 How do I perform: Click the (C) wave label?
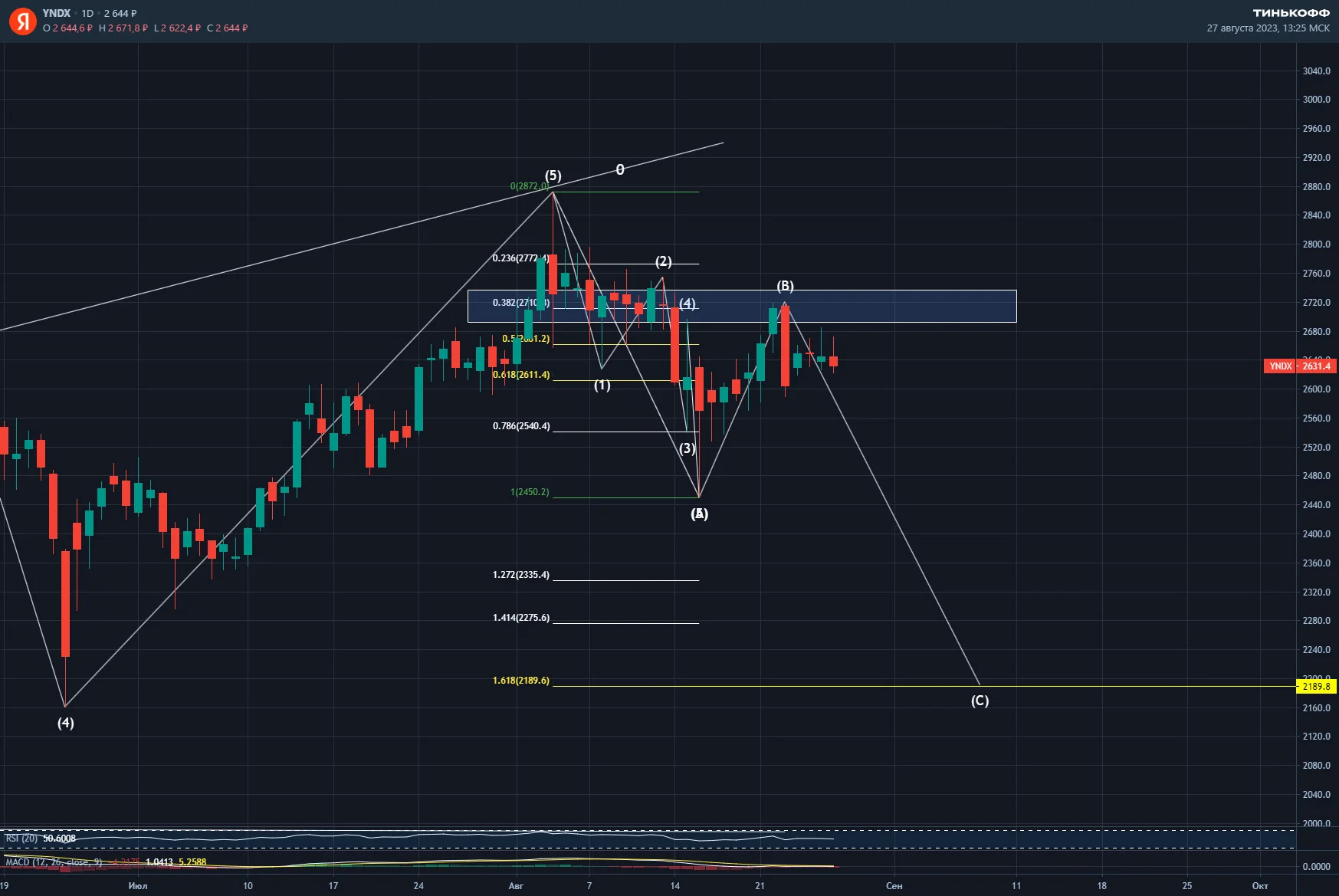click(980, 701)
